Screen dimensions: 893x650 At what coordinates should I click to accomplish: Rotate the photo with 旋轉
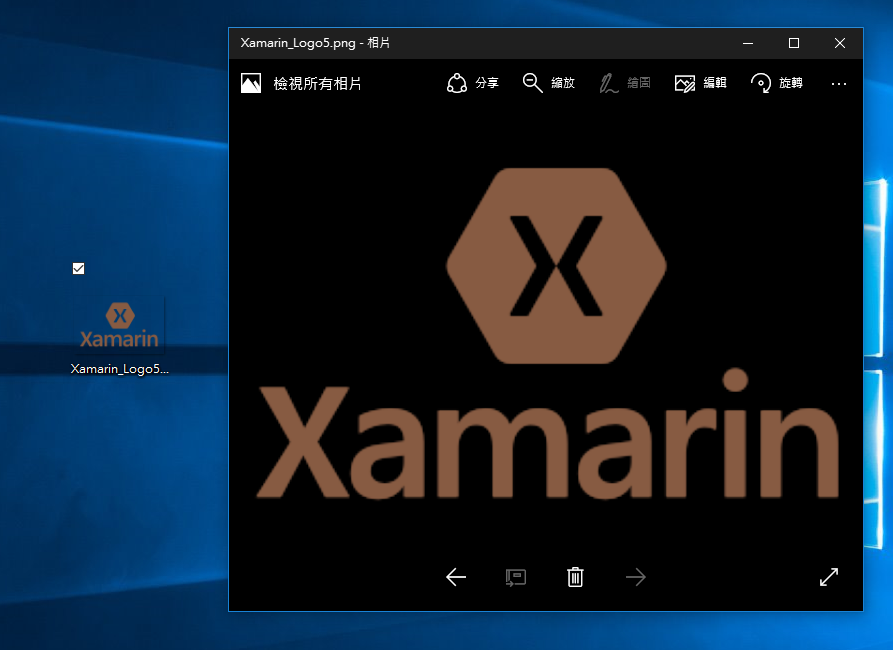(x=776, y=83)
